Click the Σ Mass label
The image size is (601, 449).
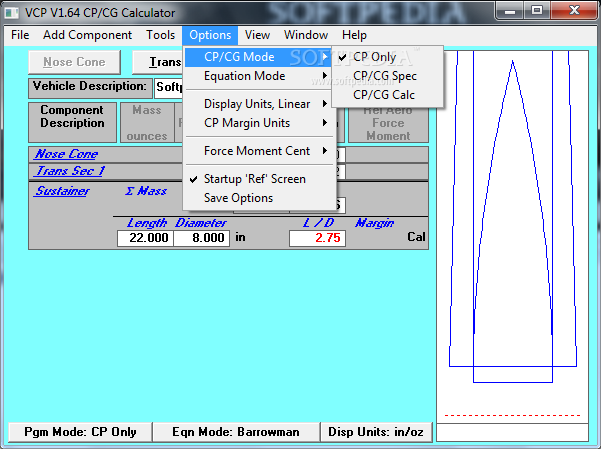coord(146,191)
